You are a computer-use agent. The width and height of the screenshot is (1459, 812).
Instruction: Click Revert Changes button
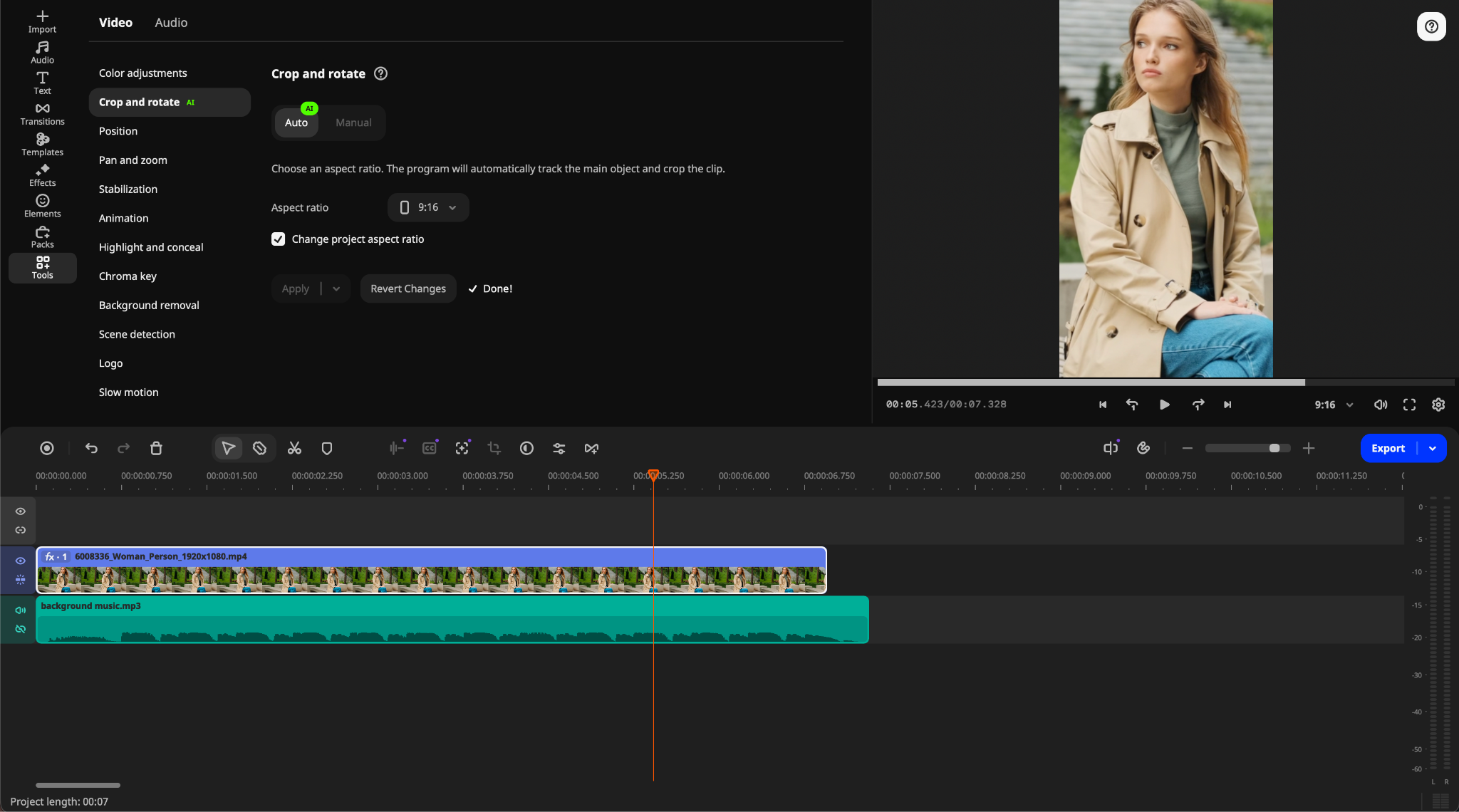[x=408, y=288]
